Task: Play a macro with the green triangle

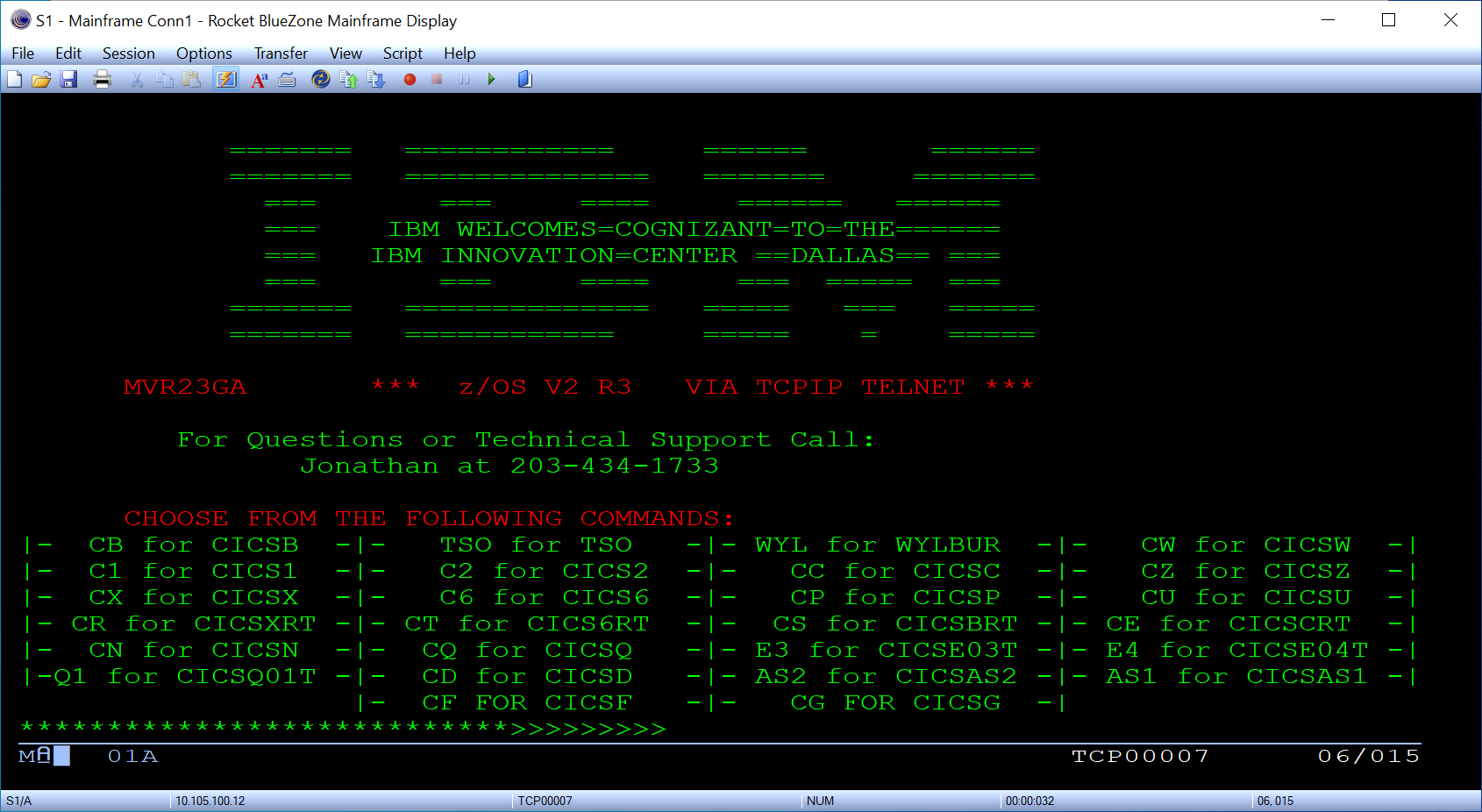Action: (492, 80)
